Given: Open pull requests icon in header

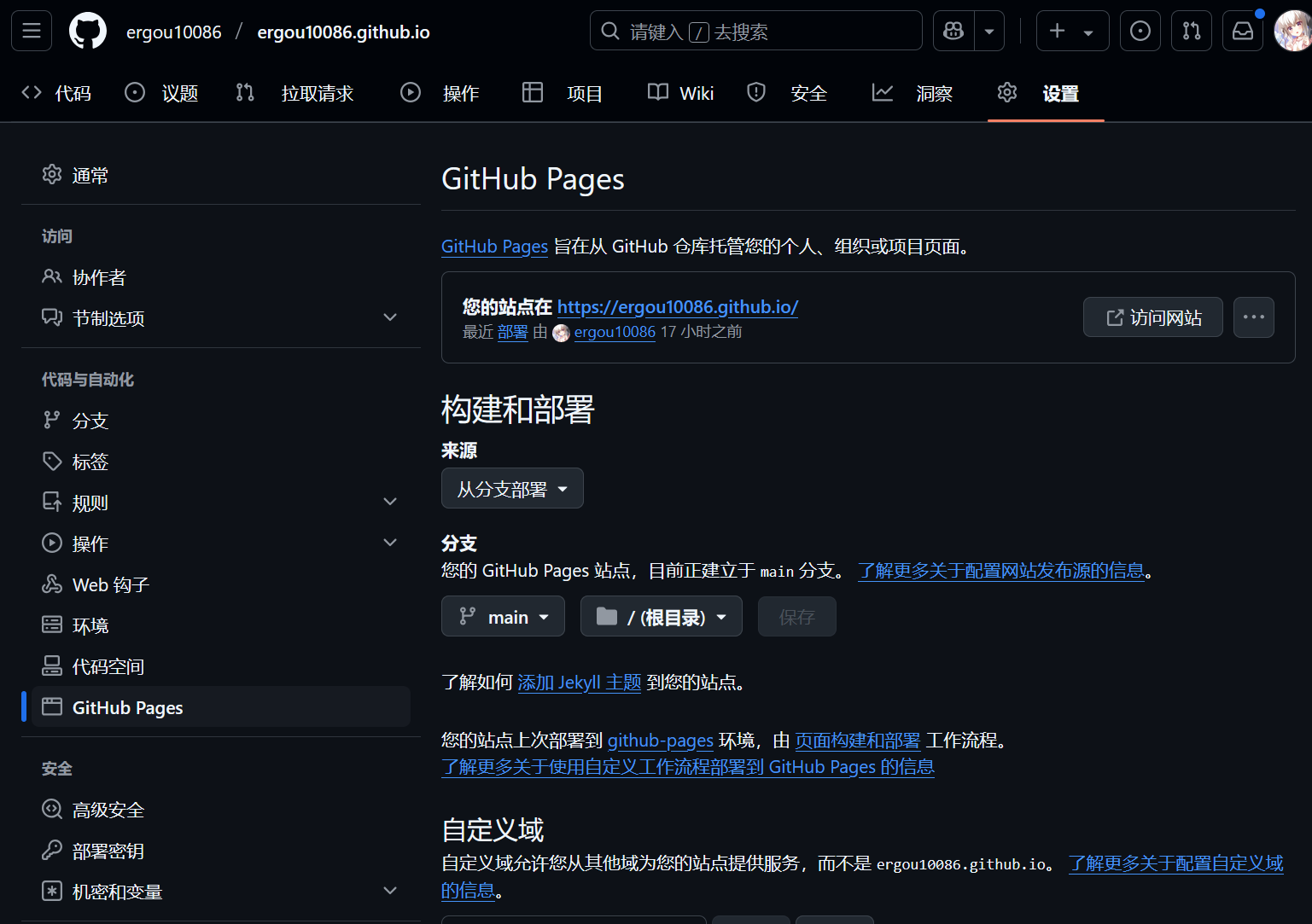Looking at the screenshot, I should 1192,31.
